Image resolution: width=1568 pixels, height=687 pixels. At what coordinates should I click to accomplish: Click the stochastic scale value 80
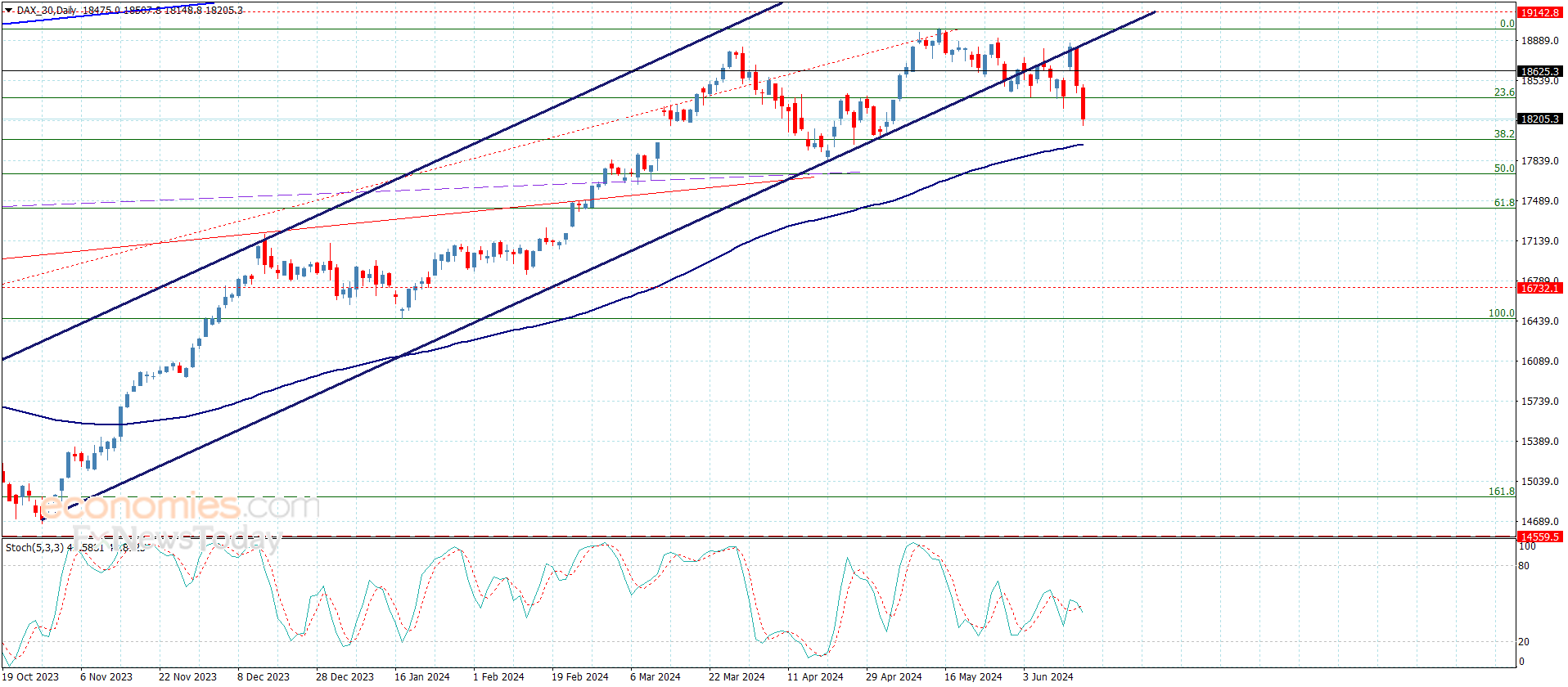coord(1524,566)
